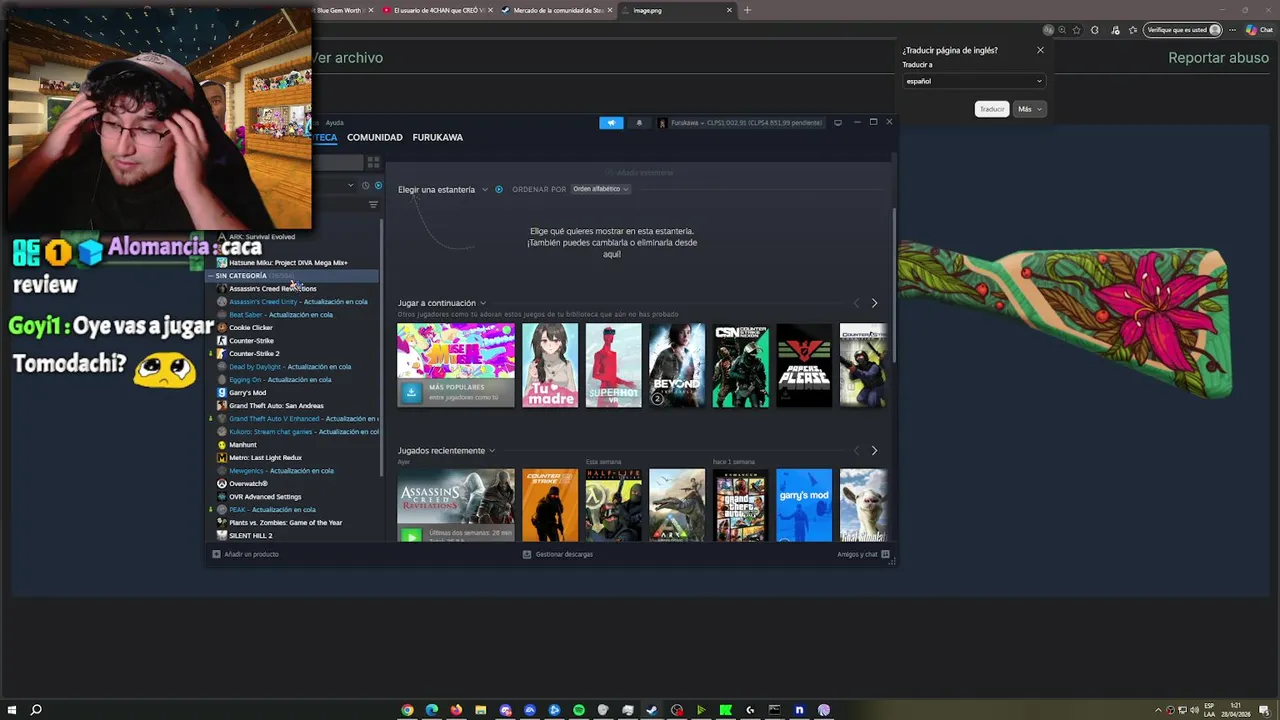Open Gestionar descargas in Steam footer
The height and width of the screenshot is (720, 1280).
(558, 554)
